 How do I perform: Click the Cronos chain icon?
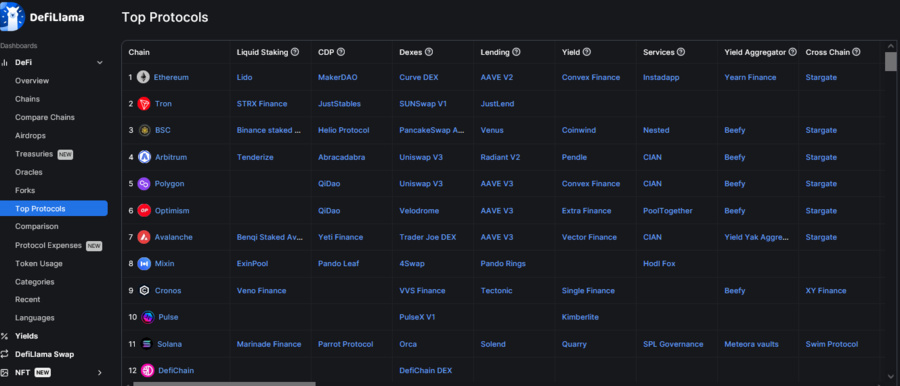(x=145, y=291)
